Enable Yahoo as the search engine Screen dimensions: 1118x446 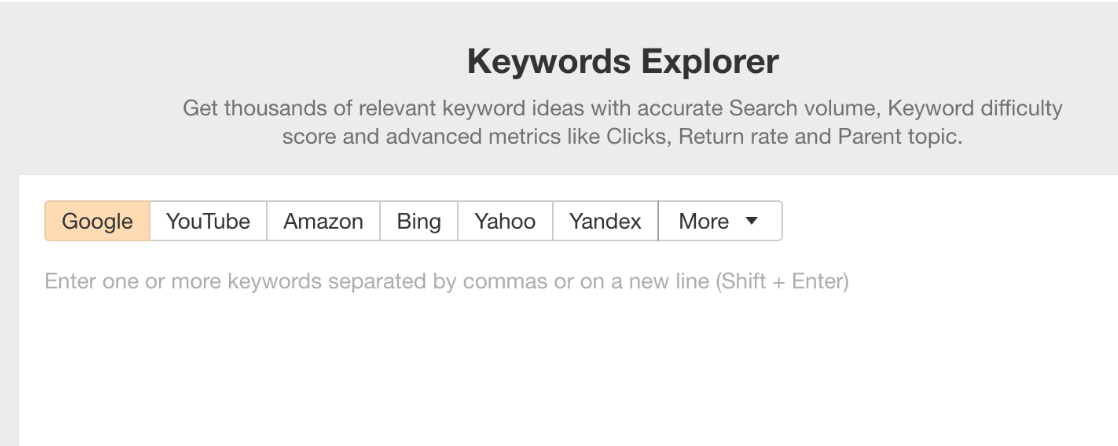(505, 221)
